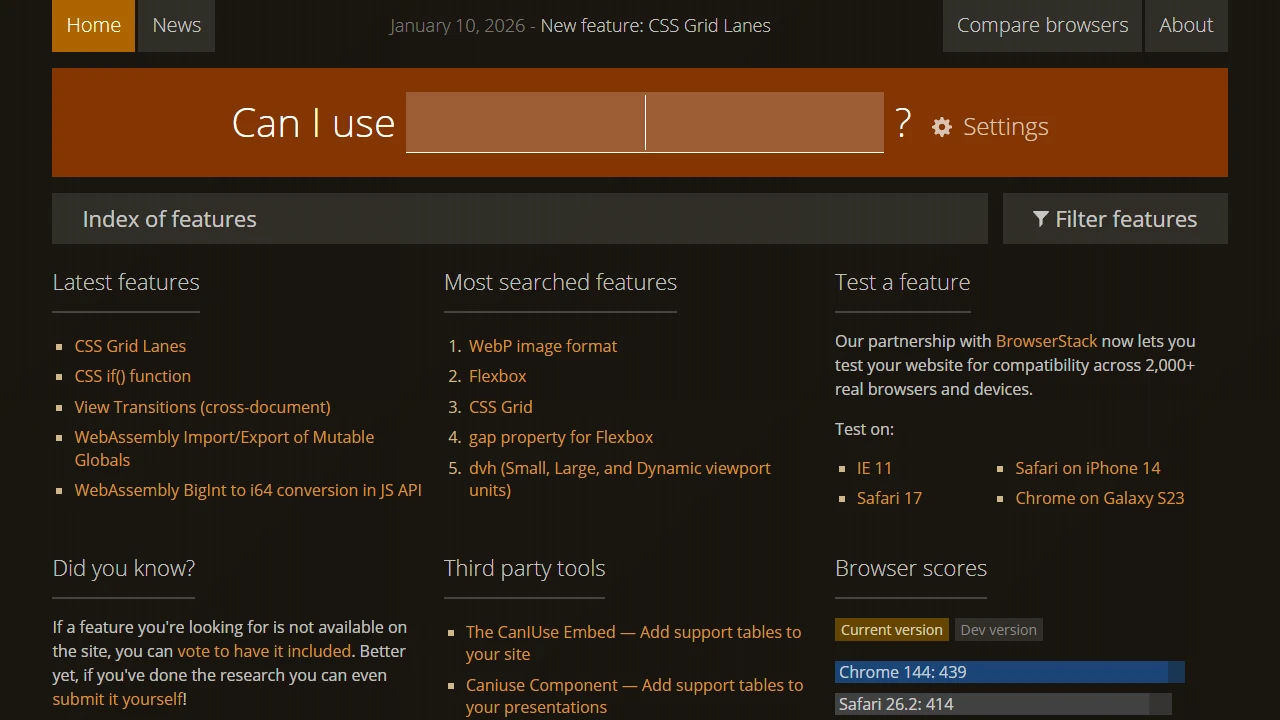The width and height of the screenshot is (1280, 720).
Task: View the CSS if() function feature
Action: [133, 376]
